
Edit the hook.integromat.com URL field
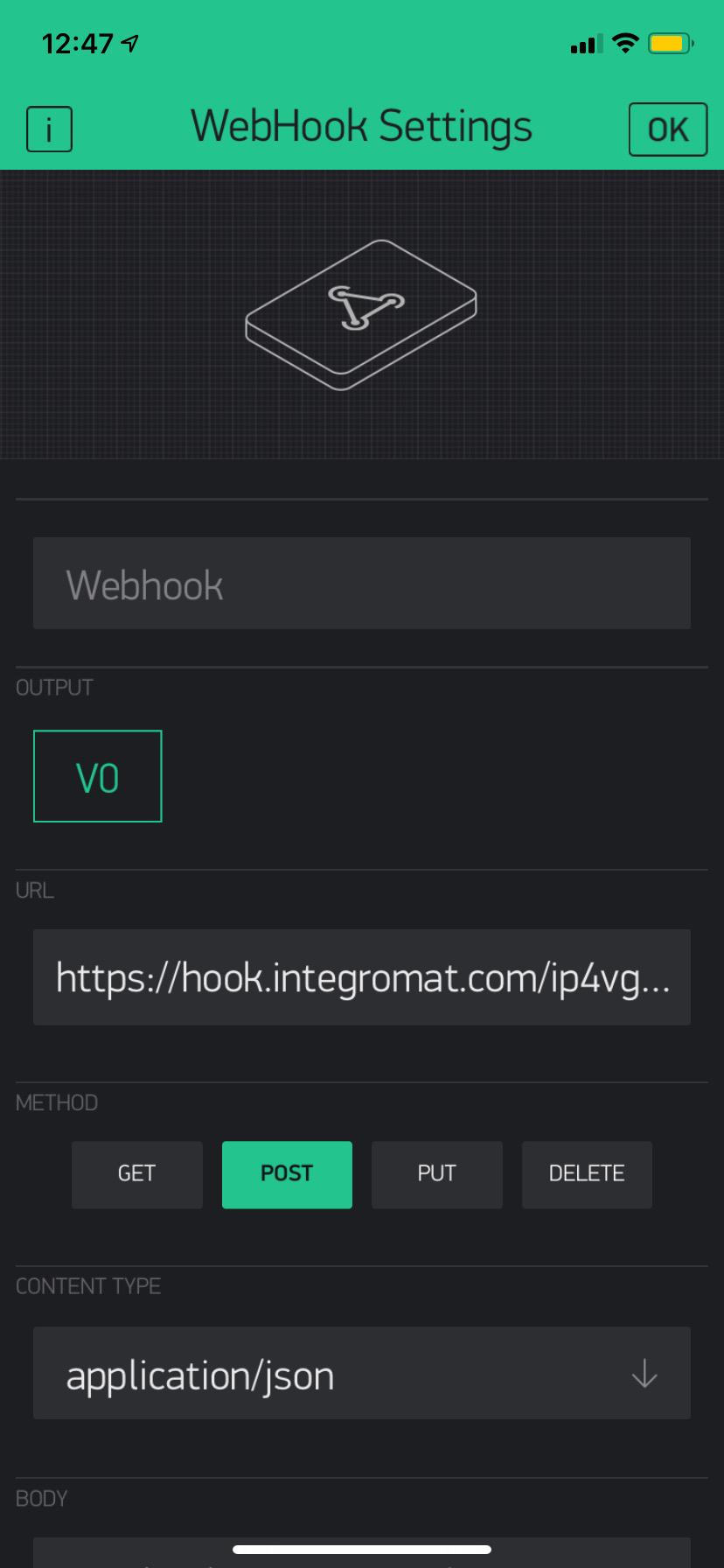pyautogui.click(x=362, y=977)
